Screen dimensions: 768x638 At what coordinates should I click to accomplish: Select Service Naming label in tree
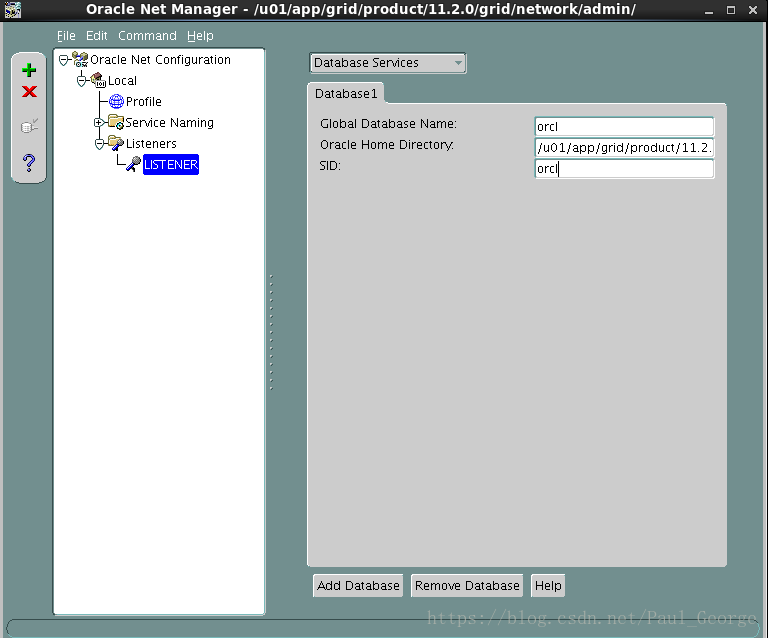coord(169,122)
